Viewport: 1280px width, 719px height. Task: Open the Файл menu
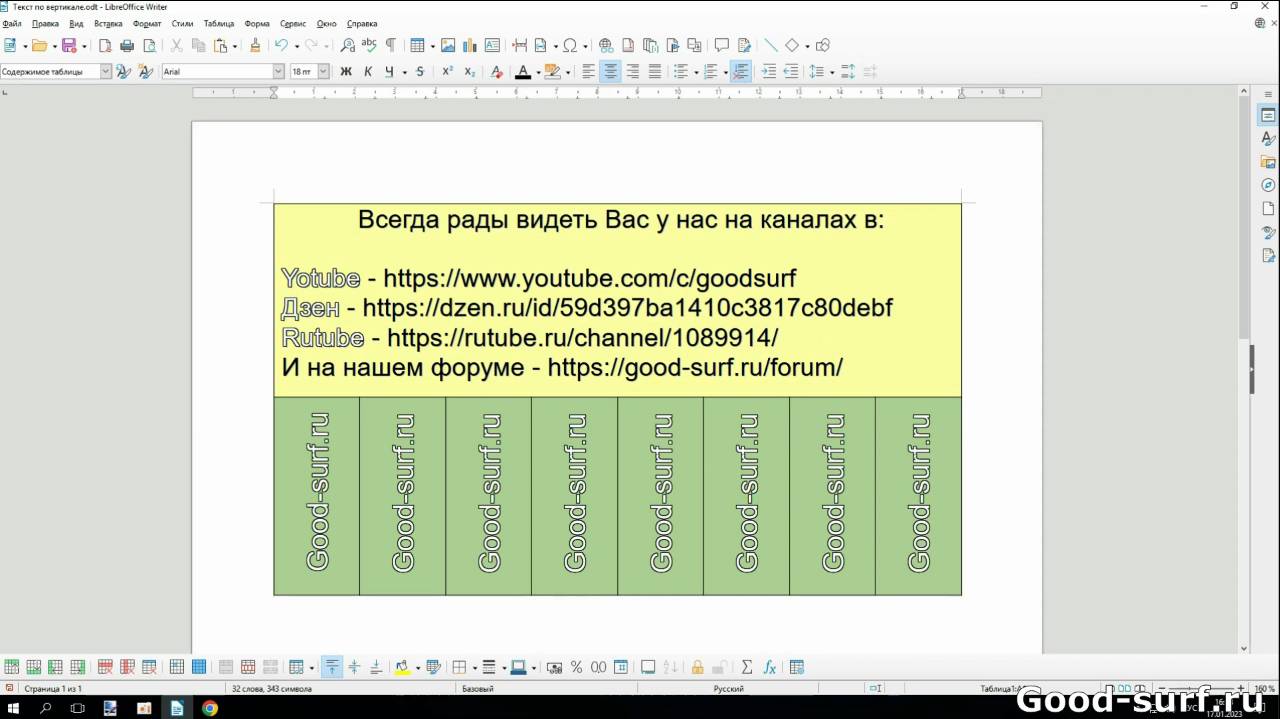pos(12,23)
